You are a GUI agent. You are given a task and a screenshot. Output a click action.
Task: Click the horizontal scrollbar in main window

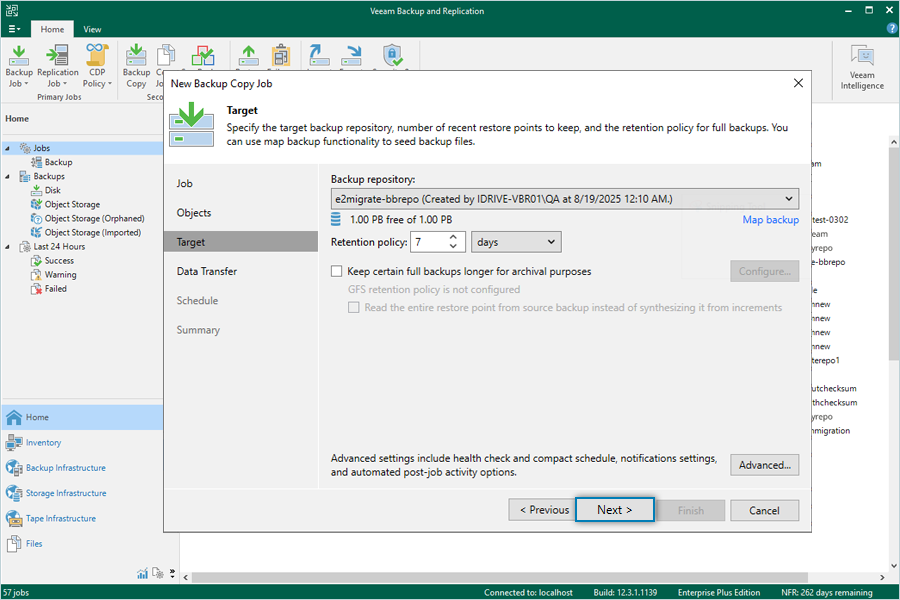coord(499,577)
